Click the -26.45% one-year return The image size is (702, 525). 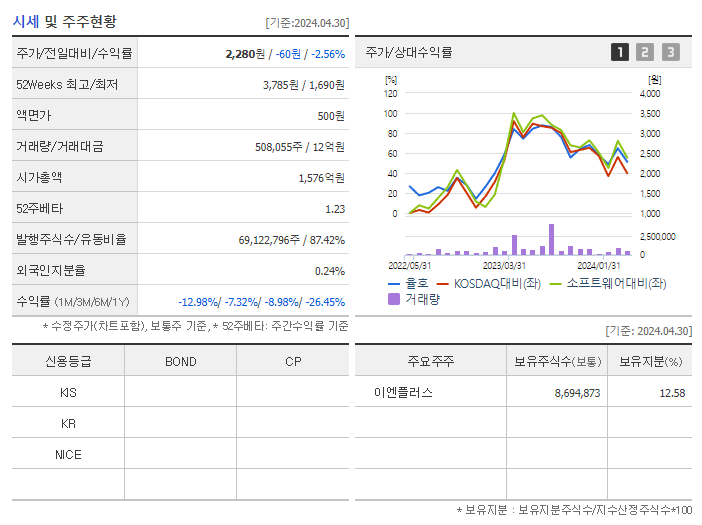click(325, 302)
